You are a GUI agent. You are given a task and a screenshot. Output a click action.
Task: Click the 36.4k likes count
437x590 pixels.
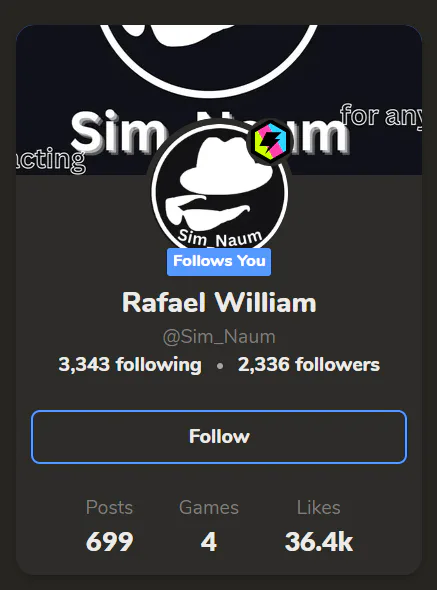click(319, 542)
